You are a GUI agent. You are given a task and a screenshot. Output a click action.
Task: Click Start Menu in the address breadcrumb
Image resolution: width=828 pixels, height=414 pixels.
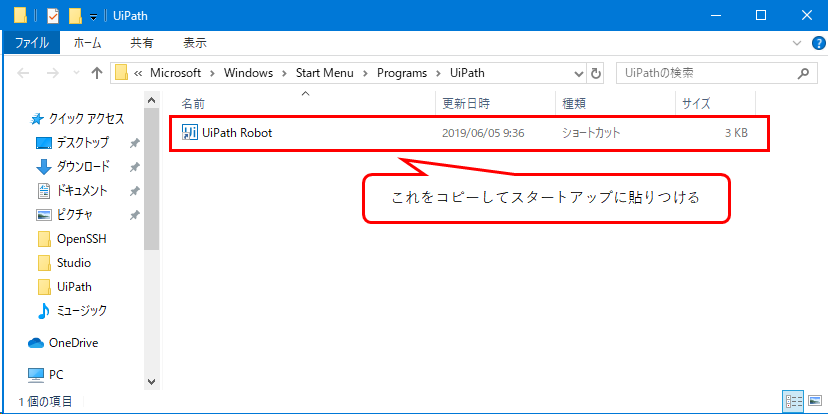tap(324, 73)
